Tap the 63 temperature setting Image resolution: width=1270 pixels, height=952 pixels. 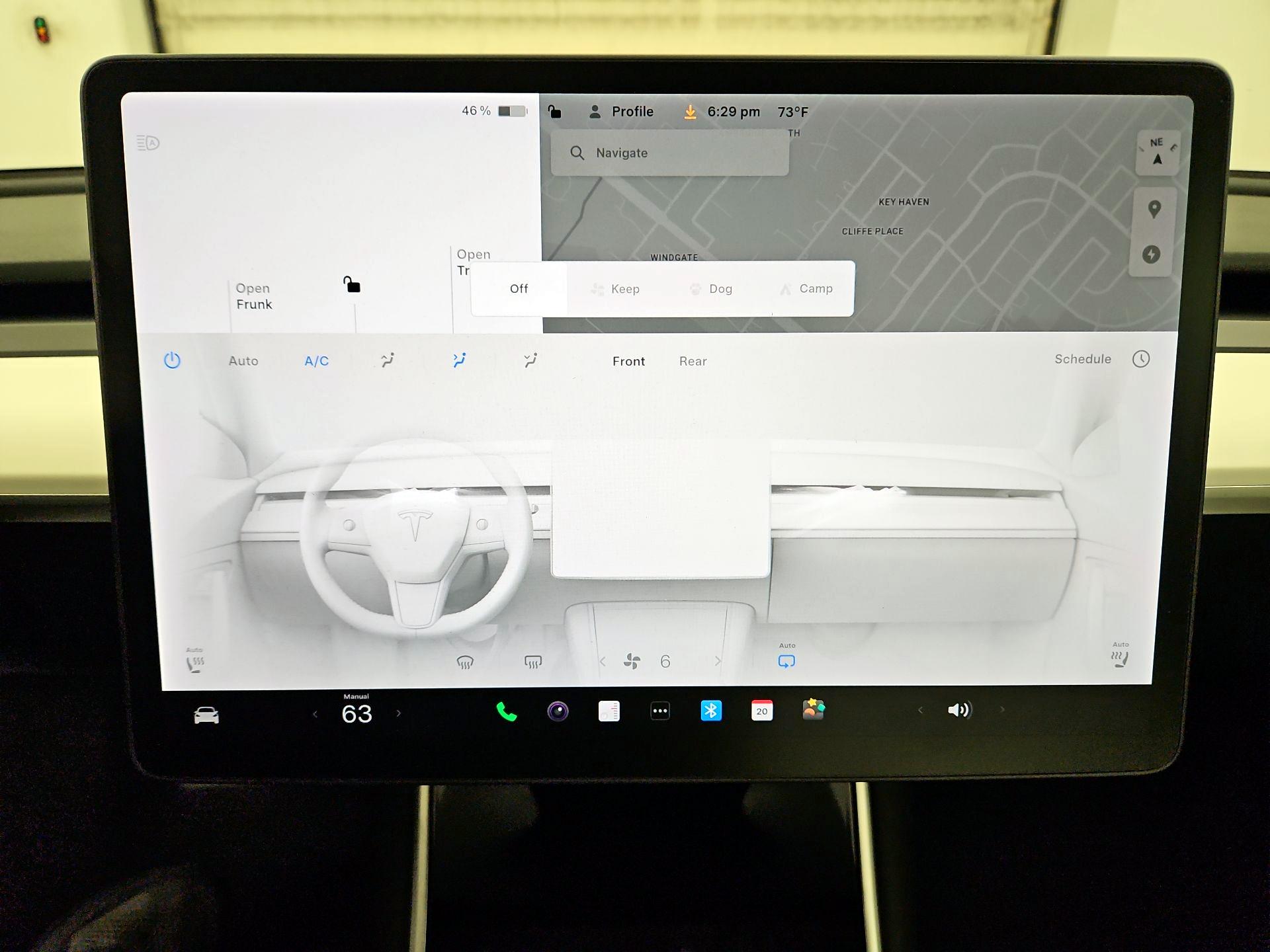click(x=357, y=714)
